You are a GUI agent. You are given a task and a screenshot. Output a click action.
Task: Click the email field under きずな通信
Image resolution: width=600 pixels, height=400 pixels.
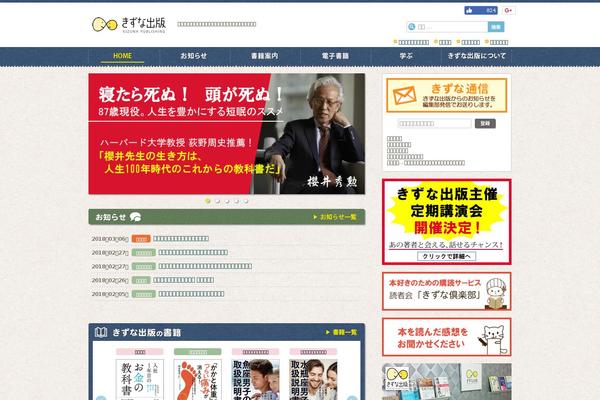point(434,123)
